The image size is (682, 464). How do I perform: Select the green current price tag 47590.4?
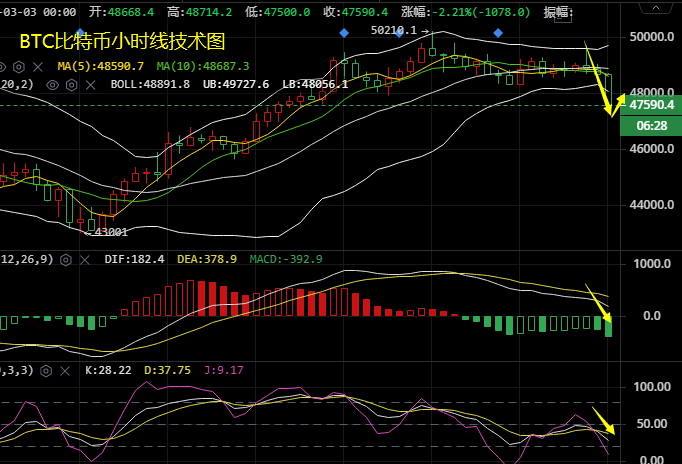[650, 104]
